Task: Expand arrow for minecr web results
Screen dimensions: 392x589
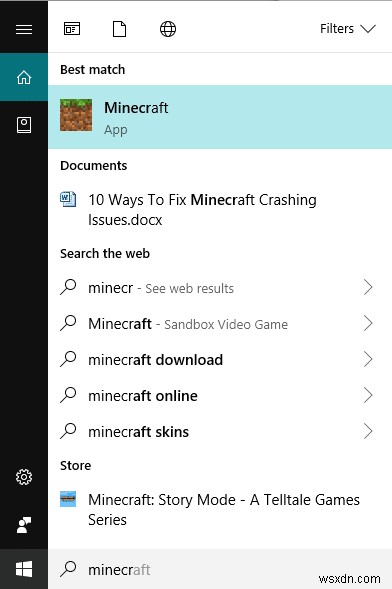Action: (x=368, y=288)
